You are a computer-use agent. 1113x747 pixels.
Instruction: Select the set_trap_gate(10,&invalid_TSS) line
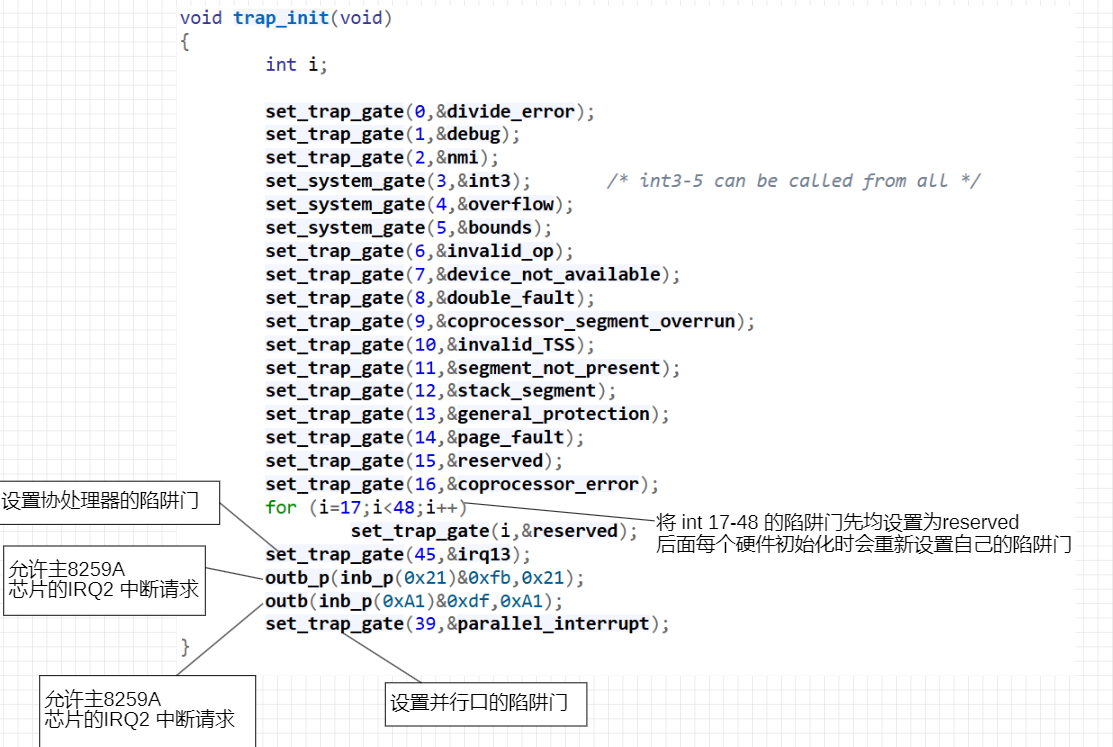(429, 345)
